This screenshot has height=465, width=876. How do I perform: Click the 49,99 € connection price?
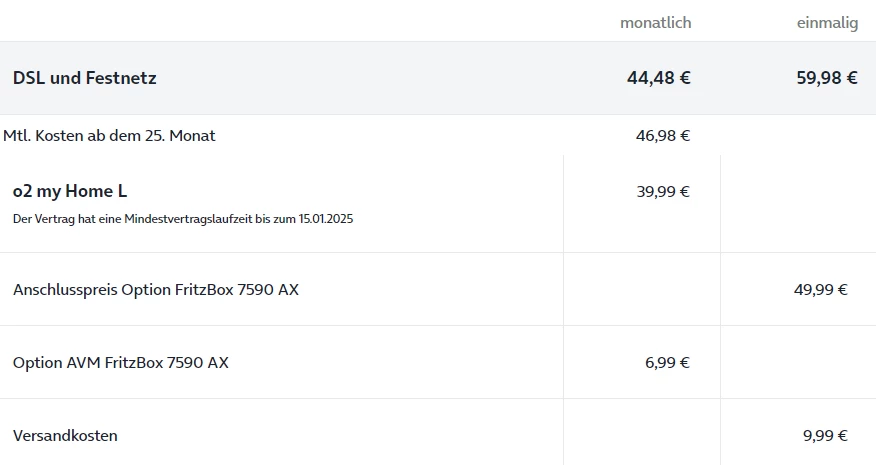(x=820, y=290)
